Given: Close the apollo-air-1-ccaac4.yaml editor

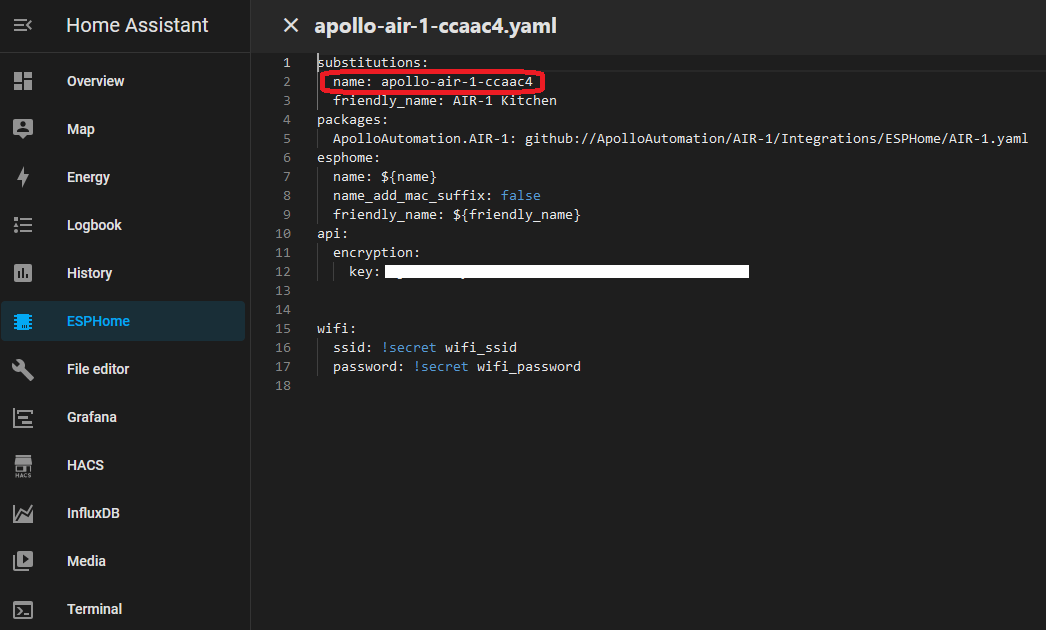Looking at the screenshot, I should tap(291, 26).
